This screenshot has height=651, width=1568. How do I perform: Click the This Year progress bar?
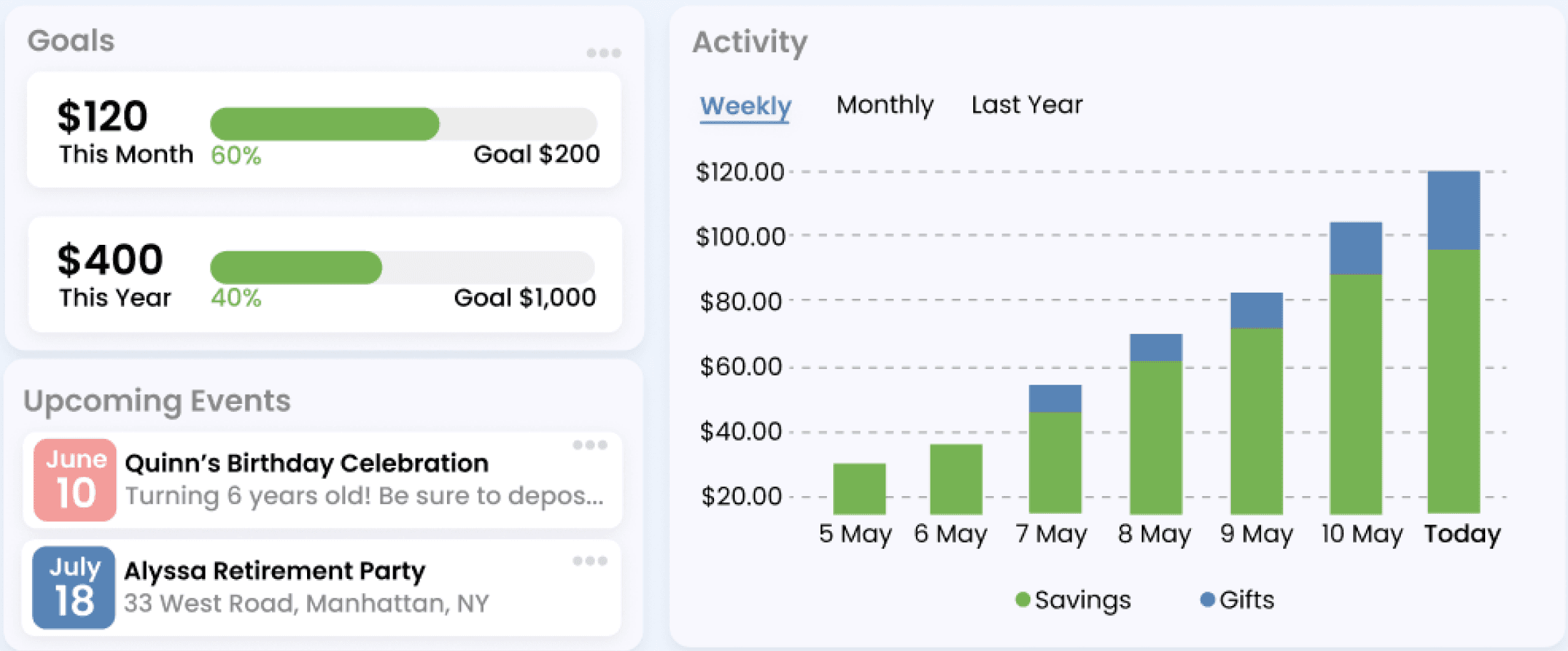402,268
